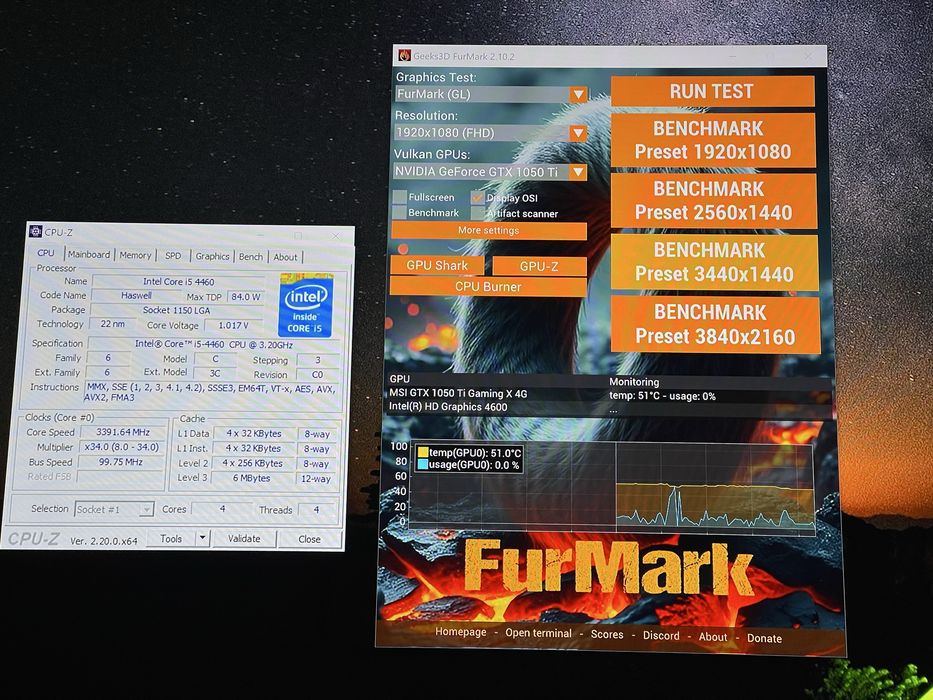Expand the Vulkan GPUs dropdown arrow
This screenshot has height=700, width=933.
click(578, 172)
